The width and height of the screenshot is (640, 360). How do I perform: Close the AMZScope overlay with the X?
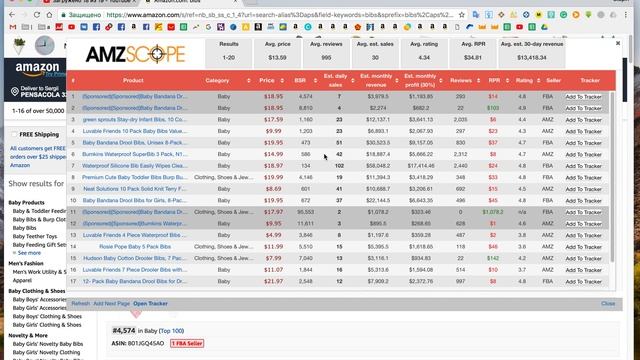[618, 43]
